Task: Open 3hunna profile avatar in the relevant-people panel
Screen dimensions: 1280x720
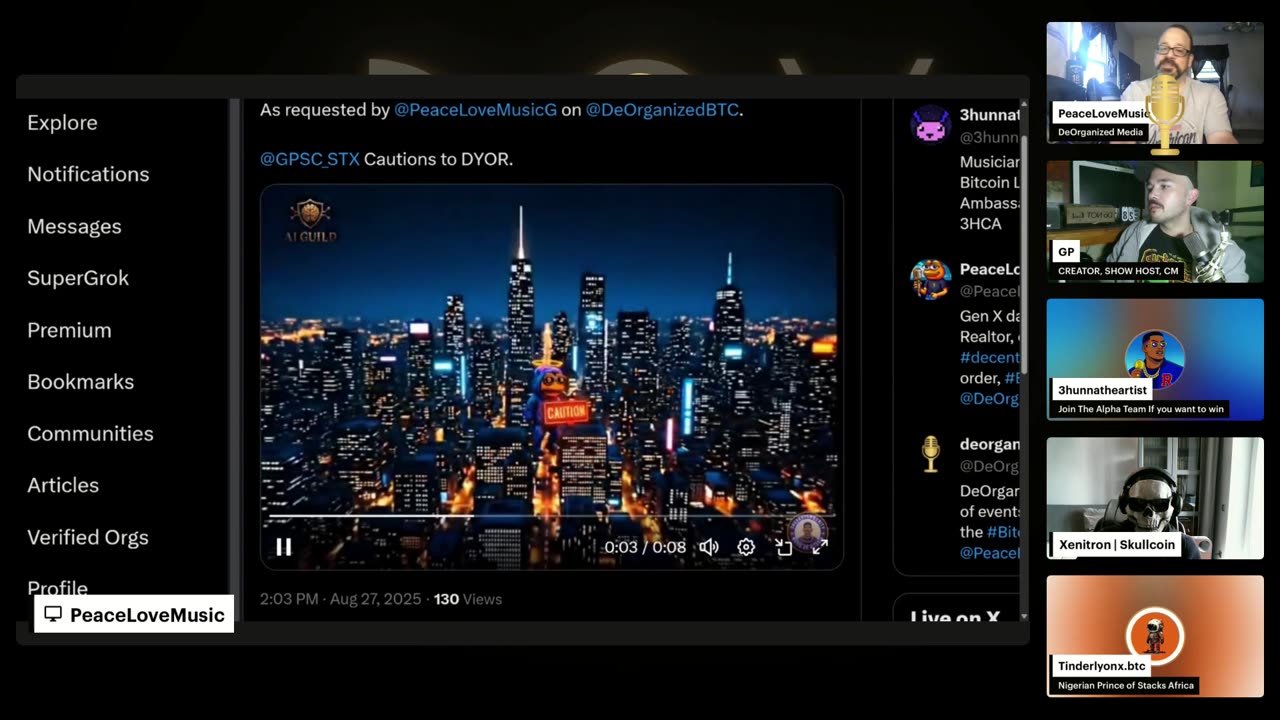Action: [x=930, y=125]
